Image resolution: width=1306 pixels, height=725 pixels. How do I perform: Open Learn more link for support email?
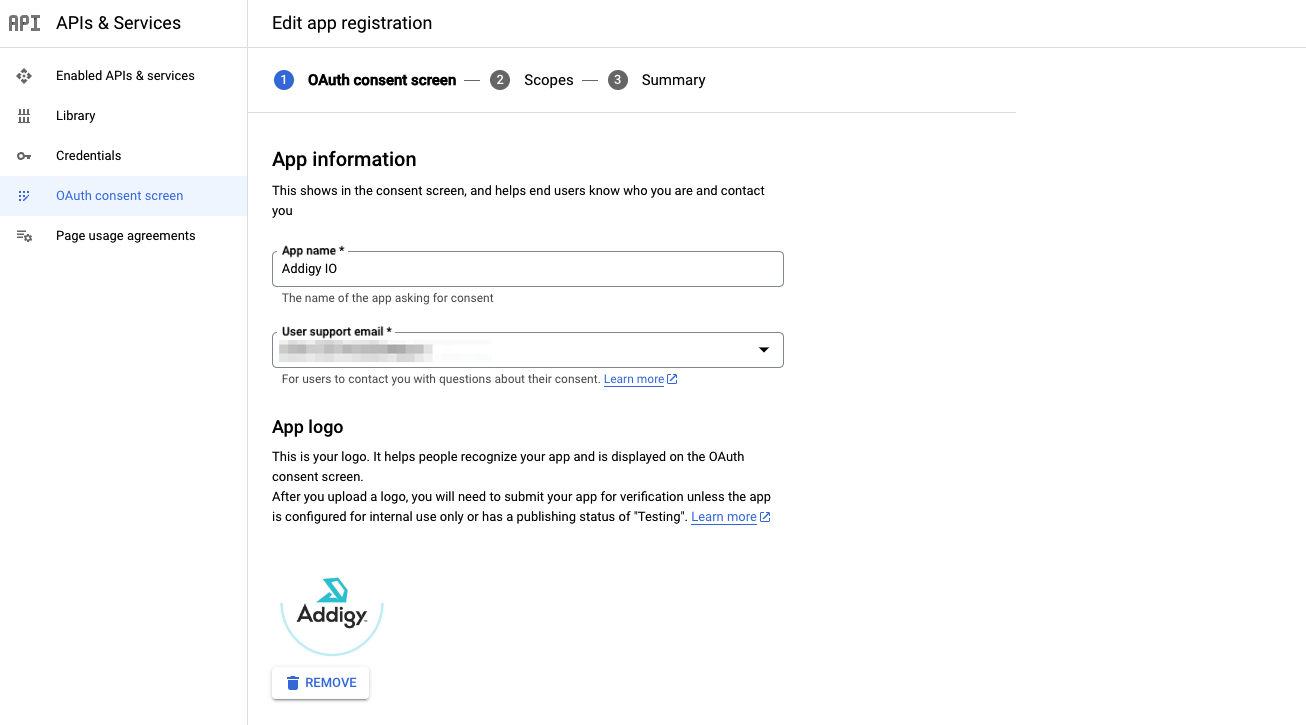tap(634, 379)
